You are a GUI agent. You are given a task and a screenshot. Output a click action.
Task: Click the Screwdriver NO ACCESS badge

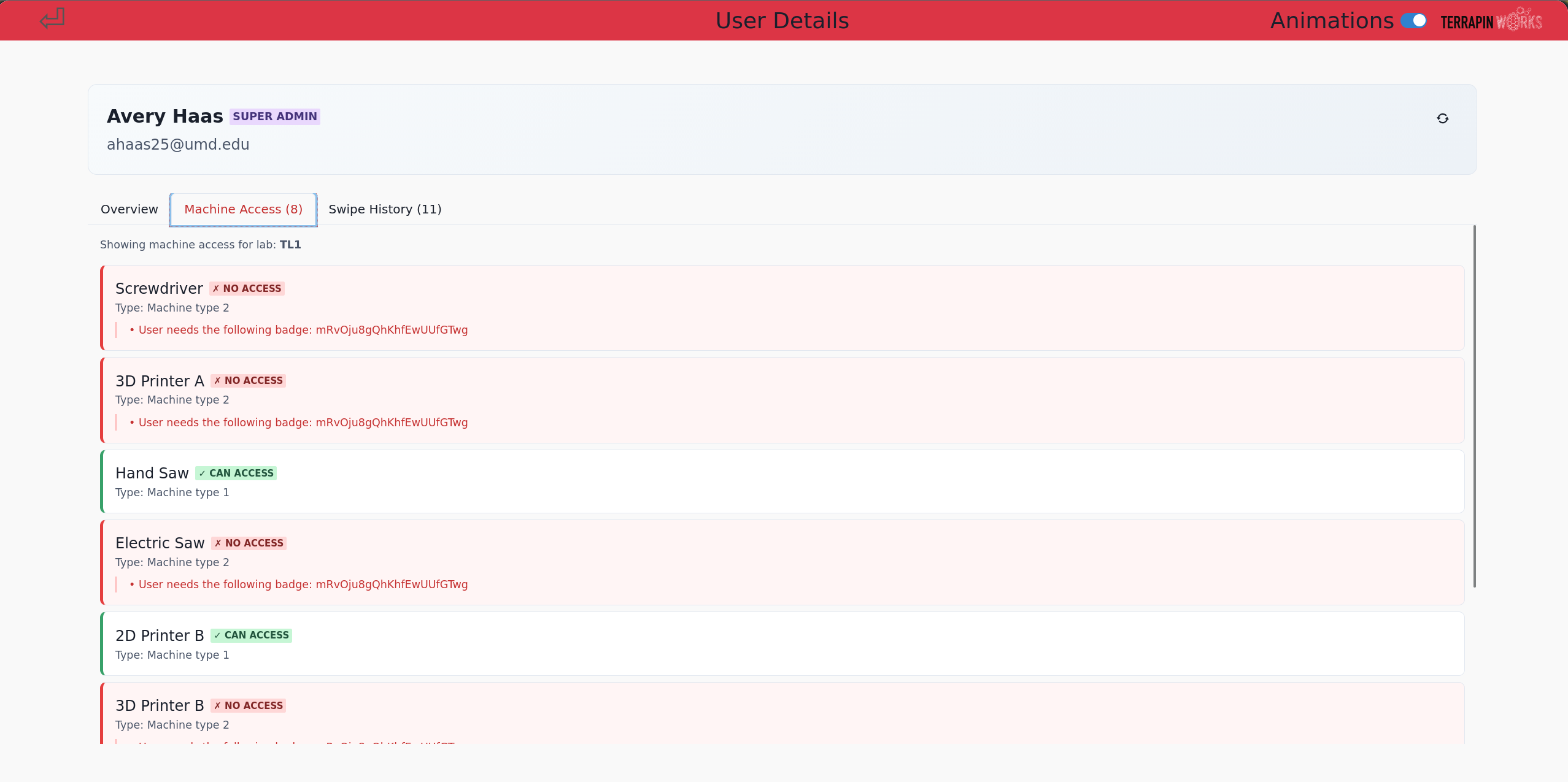point(247,288)
